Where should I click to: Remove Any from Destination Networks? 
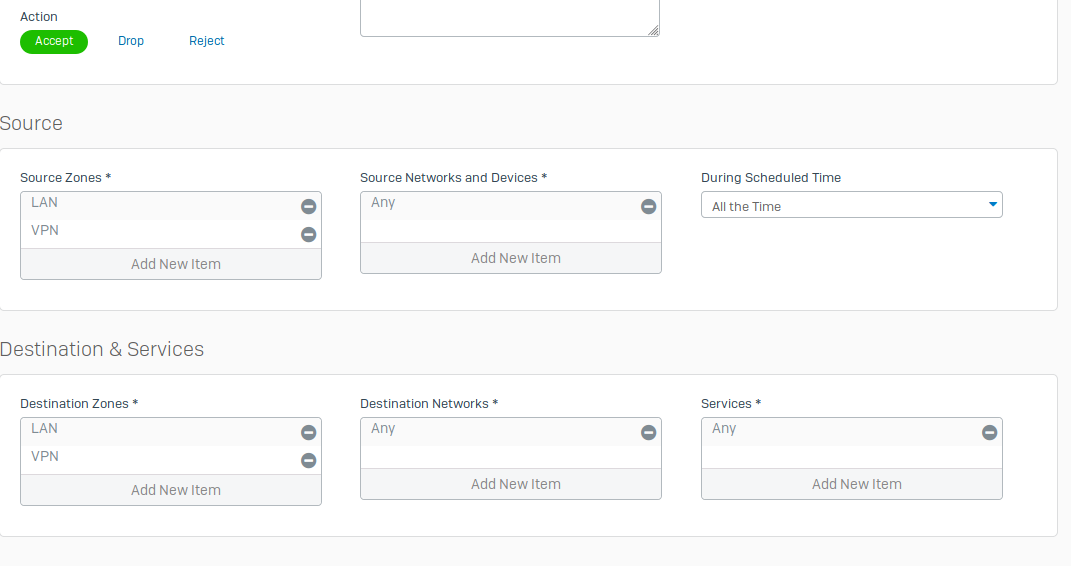coord(648,432)
